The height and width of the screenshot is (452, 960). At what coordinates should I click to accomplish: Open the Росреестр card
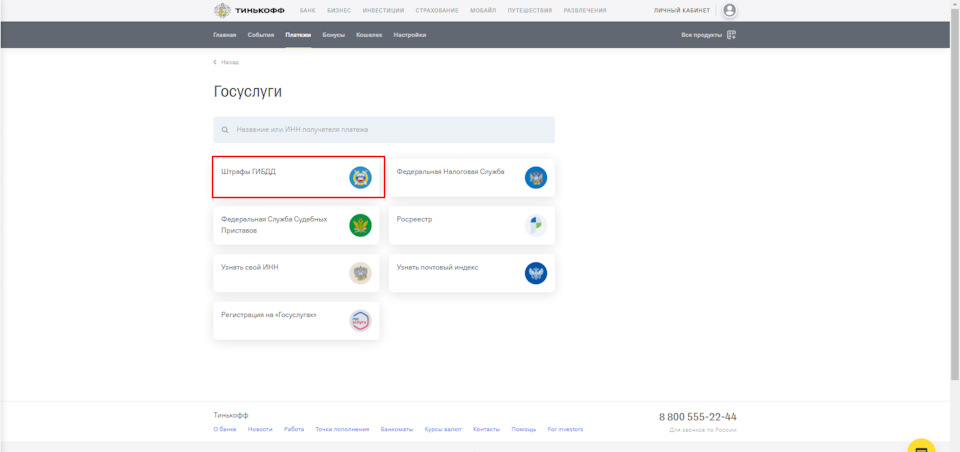pyautogui.click(x=472, y=225)
